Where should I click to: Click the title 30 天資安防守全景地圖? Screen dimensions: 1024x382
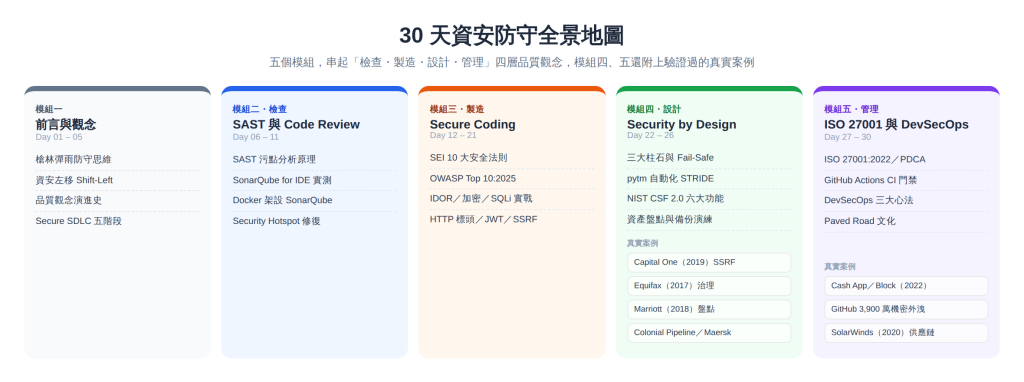pyautogui.click(x=511, y=35)
